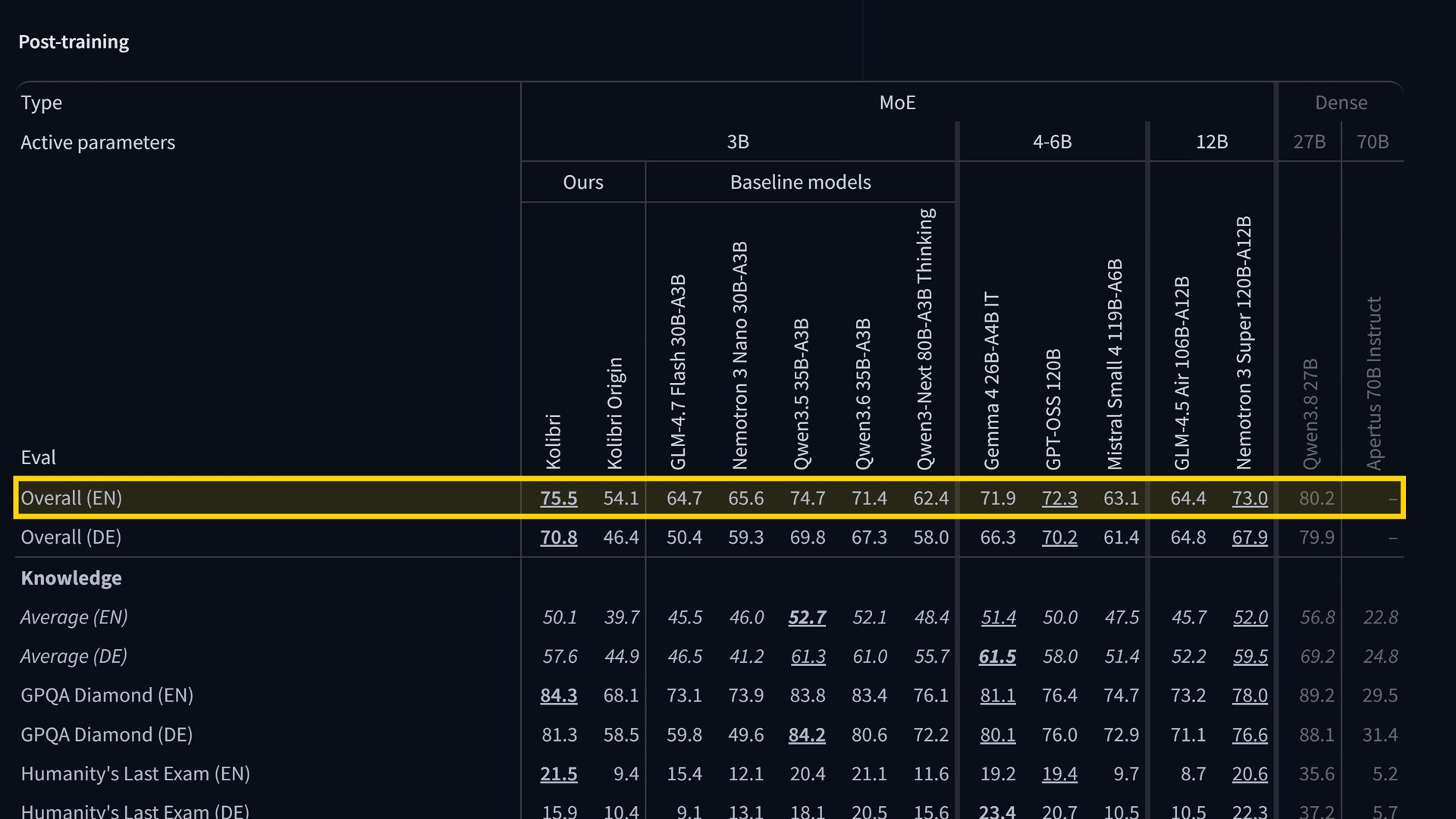1456x819 pixels.
Task: Click the Post-training heading
Action: coord(74,42)
